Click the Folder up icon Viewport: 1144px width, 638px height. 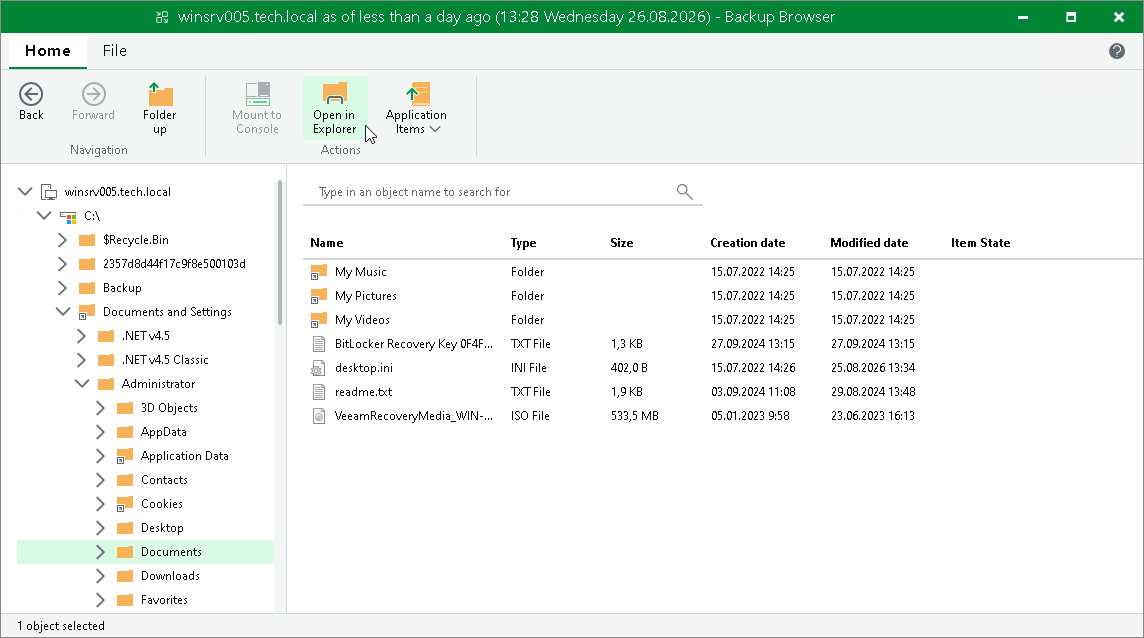coord(160,94)
